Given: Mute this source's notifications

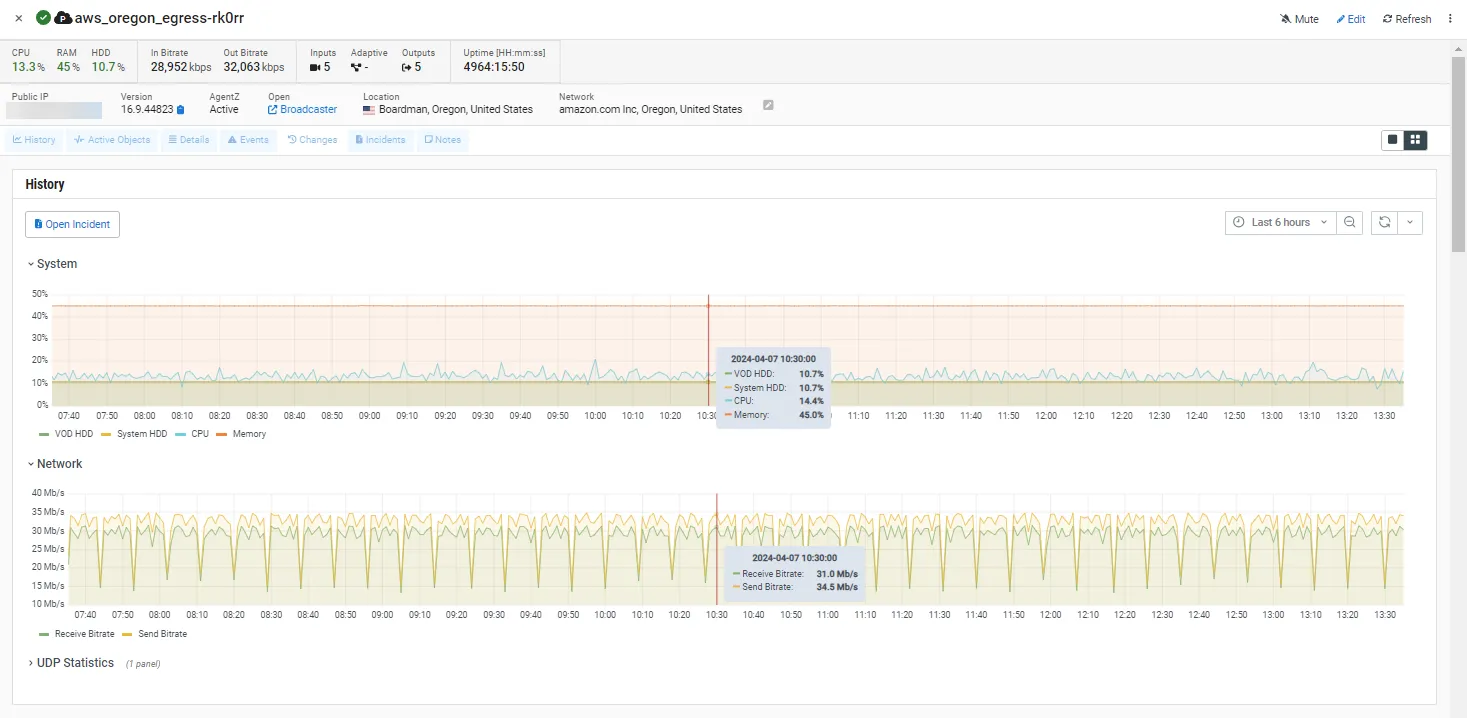Looking at the screenshot, I should pos(1300,19).
